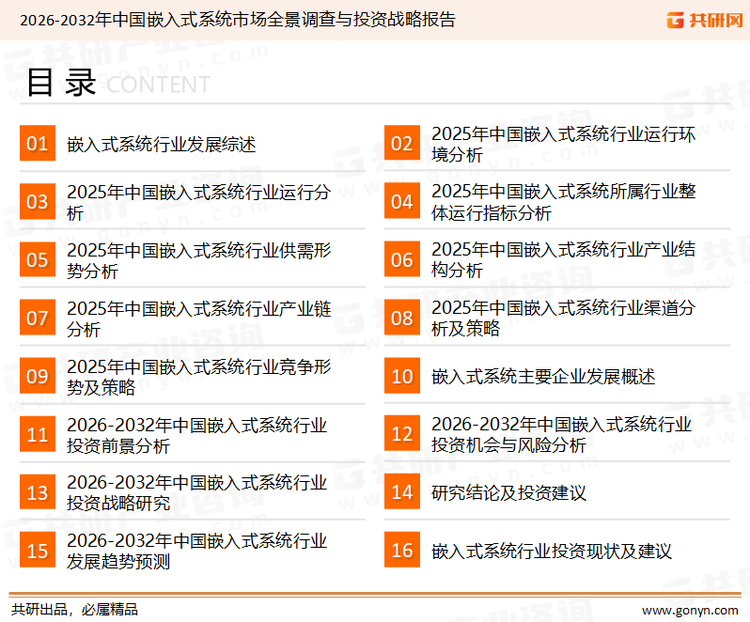Click the orange 07 chapter number box

coord(37,318)
